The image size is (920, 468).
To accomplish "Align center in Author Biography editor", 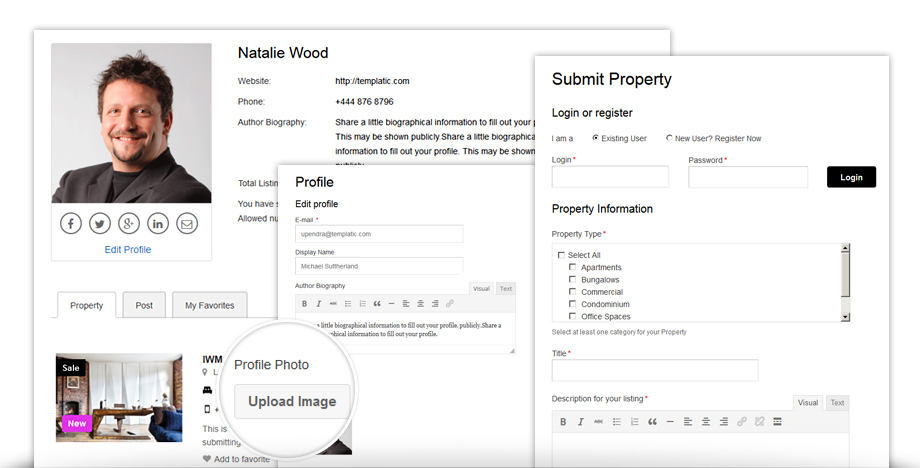I will pos(421,304).
